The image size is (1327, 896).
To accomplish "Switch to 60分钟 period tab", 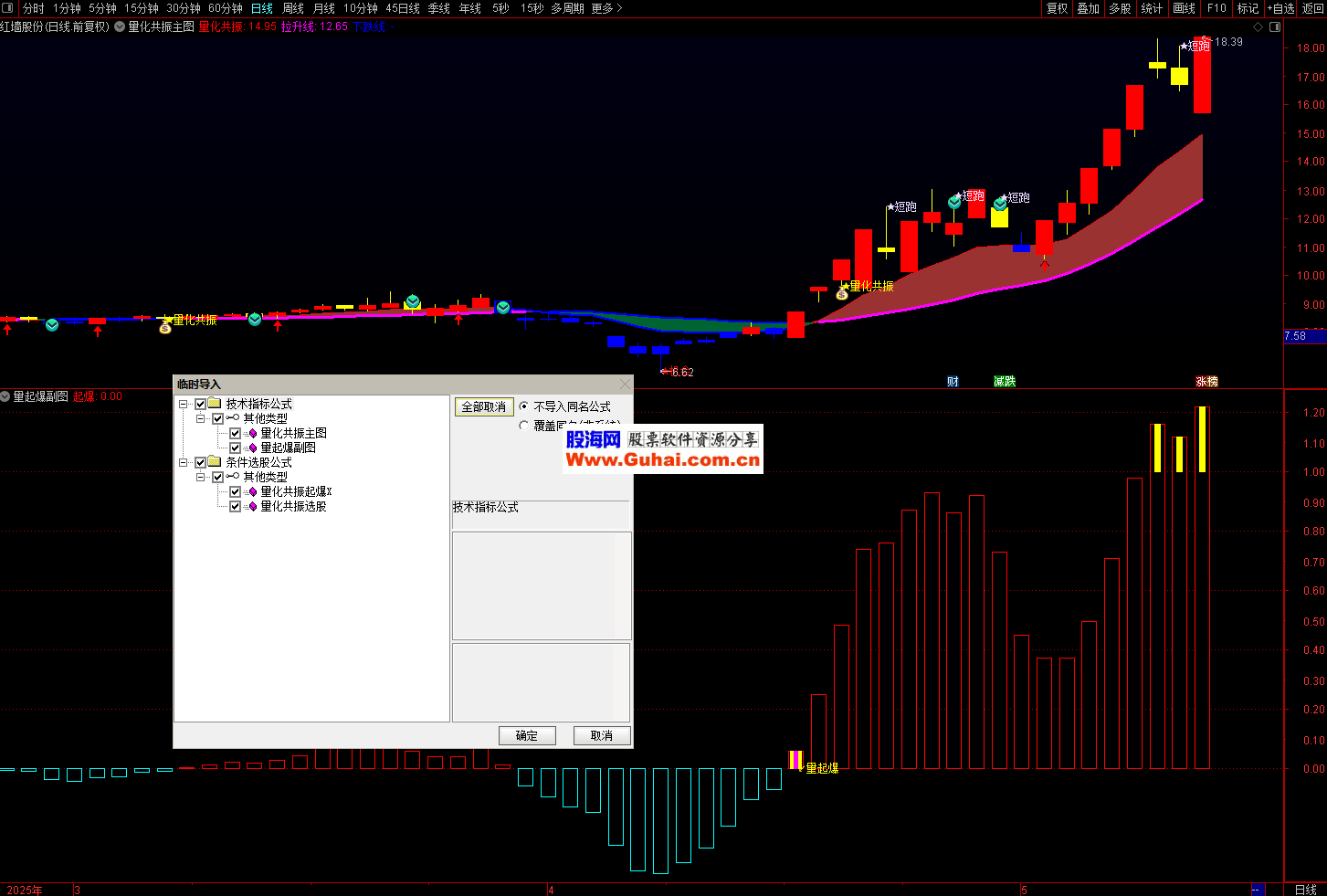I will 226,8.
